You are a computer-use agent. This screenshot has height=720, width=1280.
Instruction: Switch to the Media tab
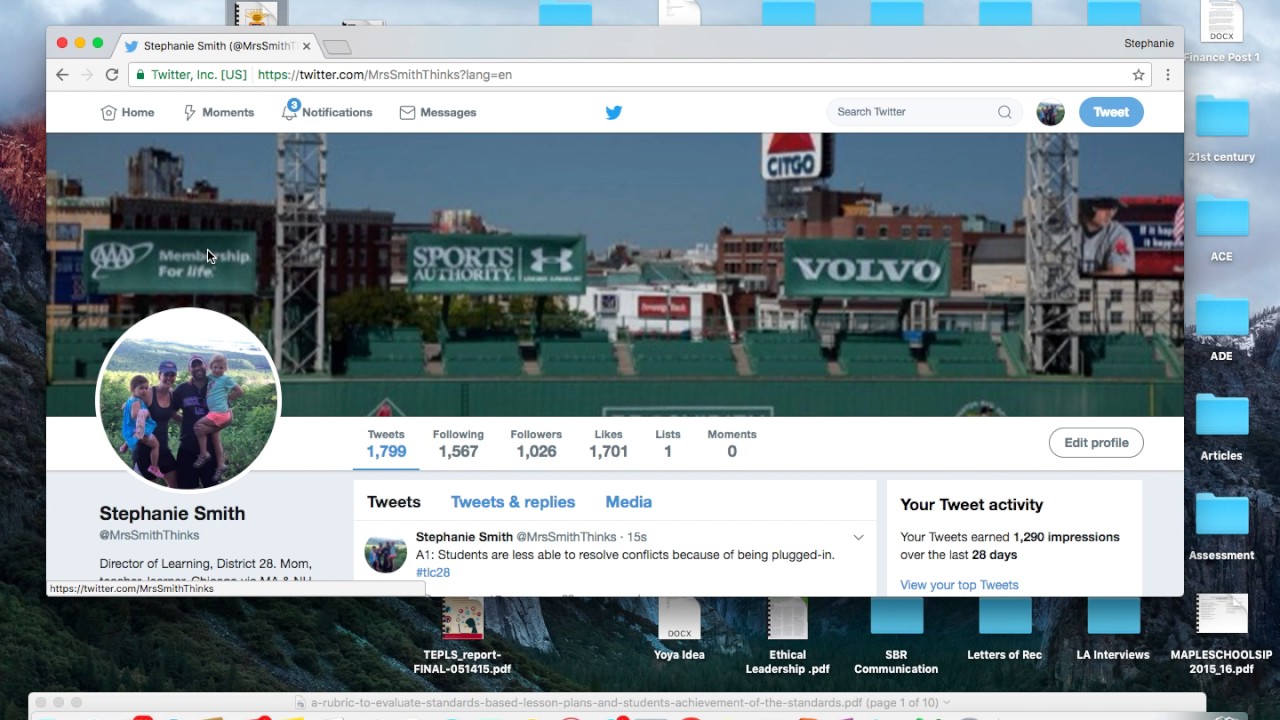tap(629, 502)
